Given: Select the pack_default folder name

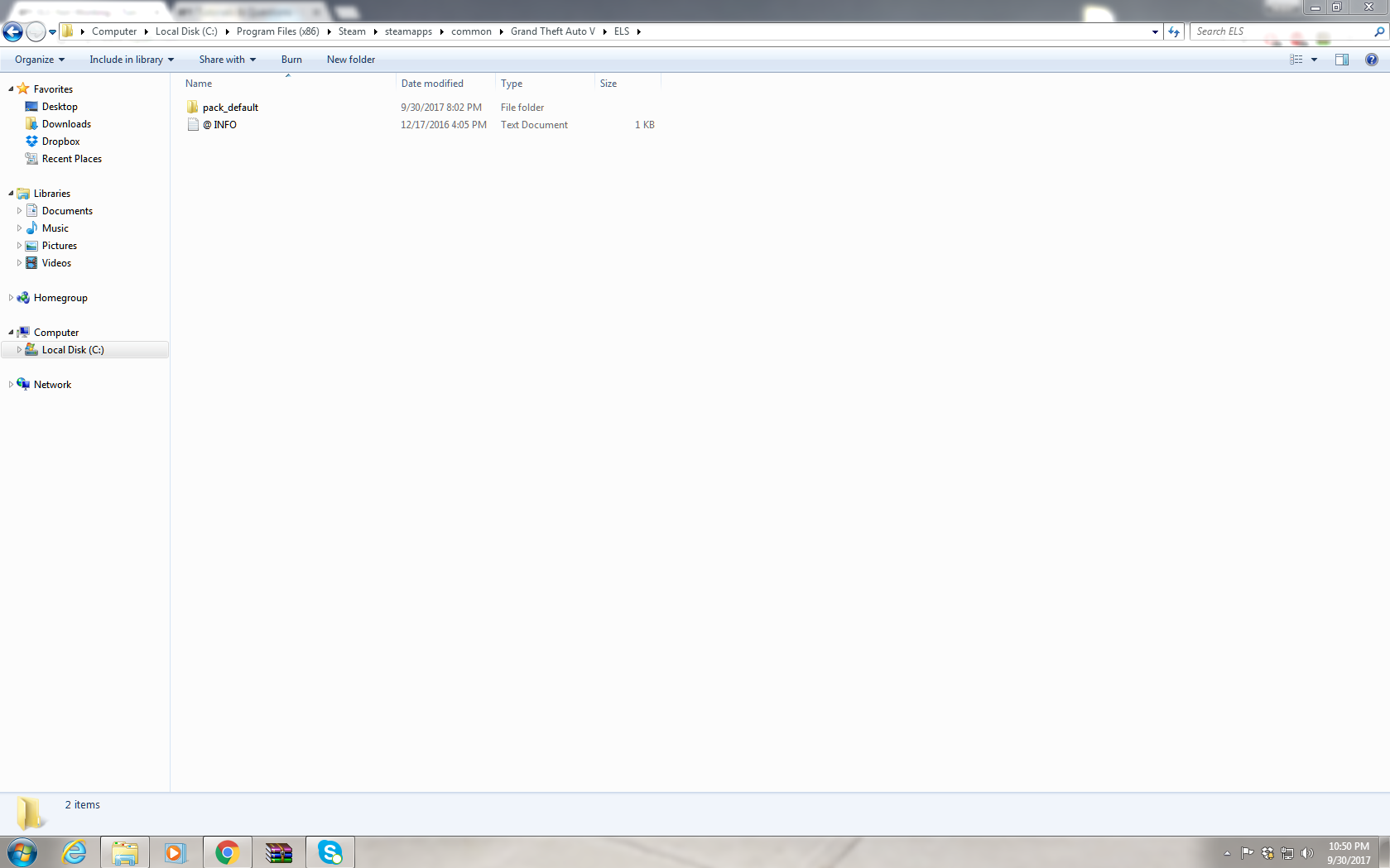Looking at the screenshot, I should pyautogui.click(x=230, y=108).
